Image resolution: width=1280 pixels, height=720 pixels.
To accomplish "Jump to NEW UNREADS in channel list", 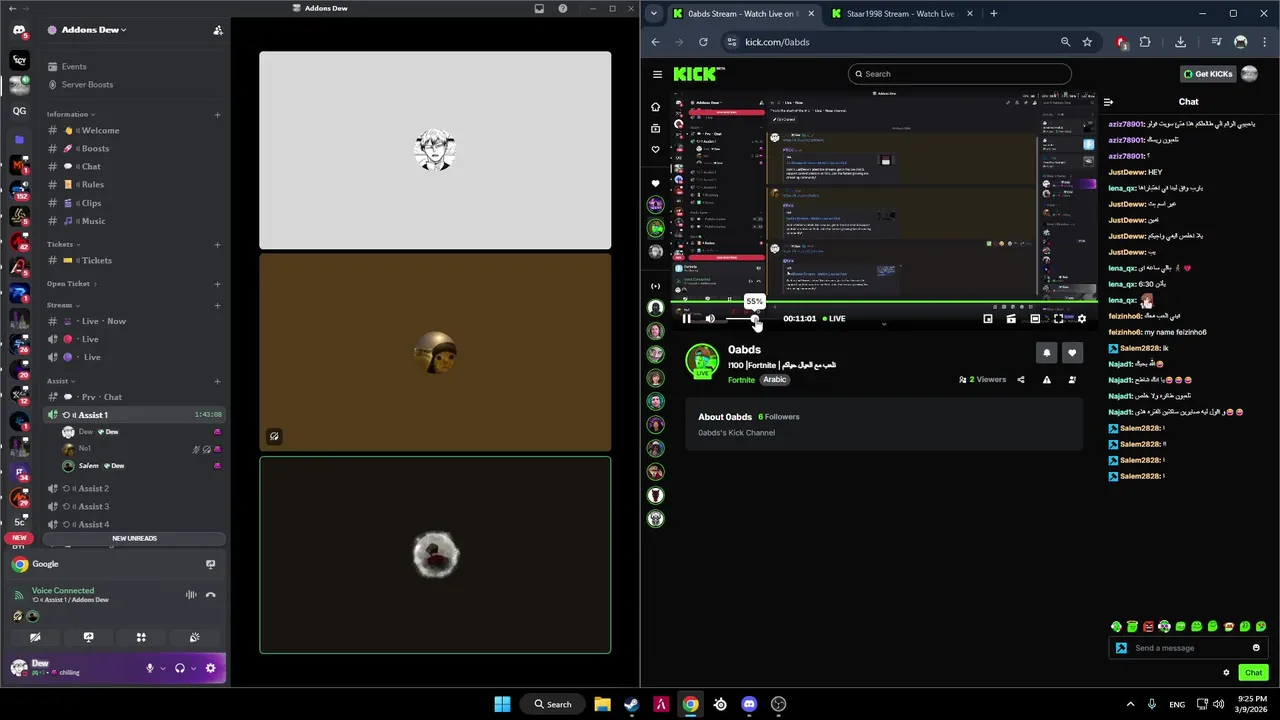I will (x=134, y=538).
